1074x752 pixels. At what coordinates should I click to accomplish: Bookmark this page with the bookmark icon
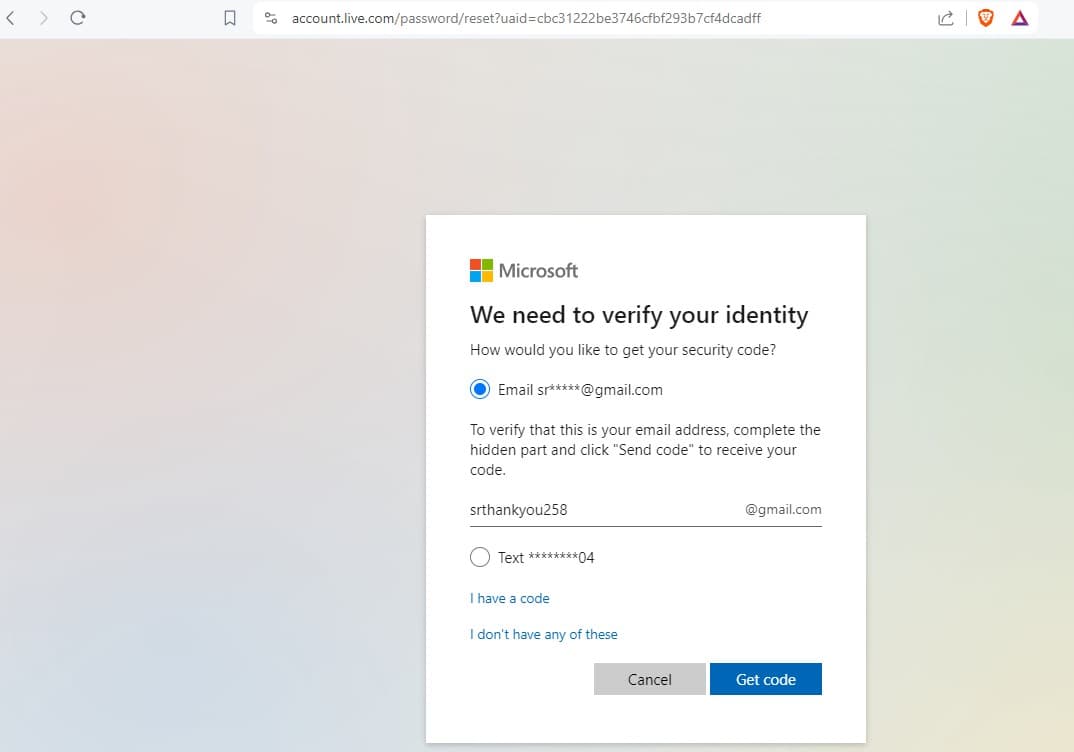[x=230, y=18]
